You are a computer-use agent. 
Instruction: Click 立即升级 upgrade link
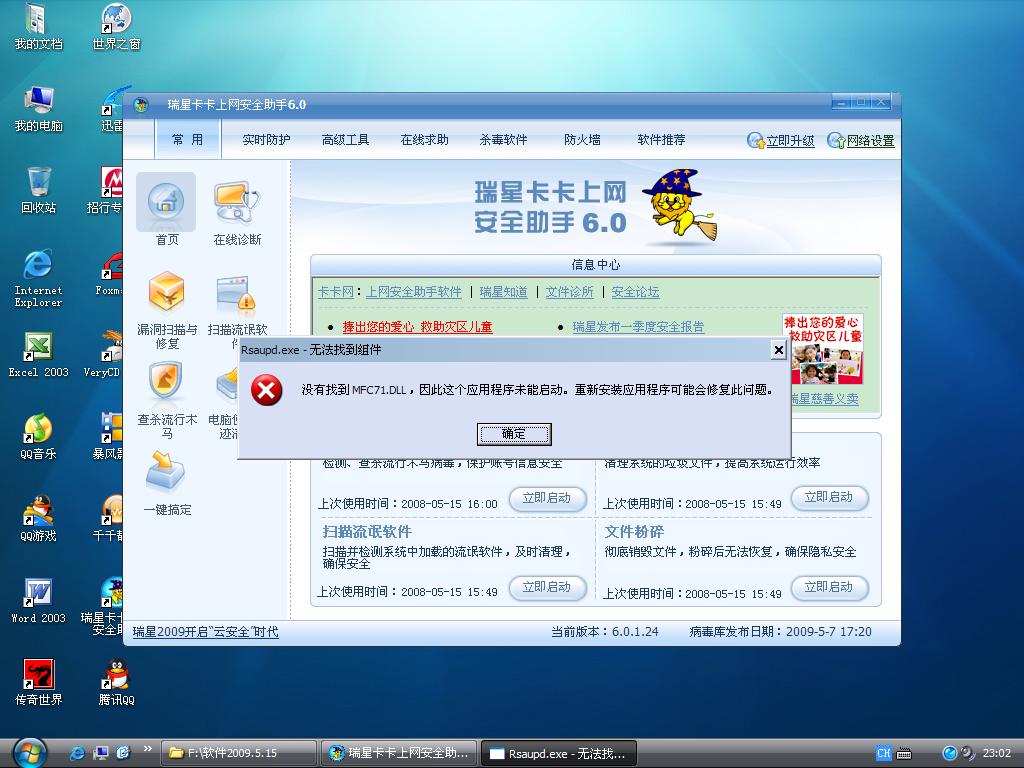[781, 140]
